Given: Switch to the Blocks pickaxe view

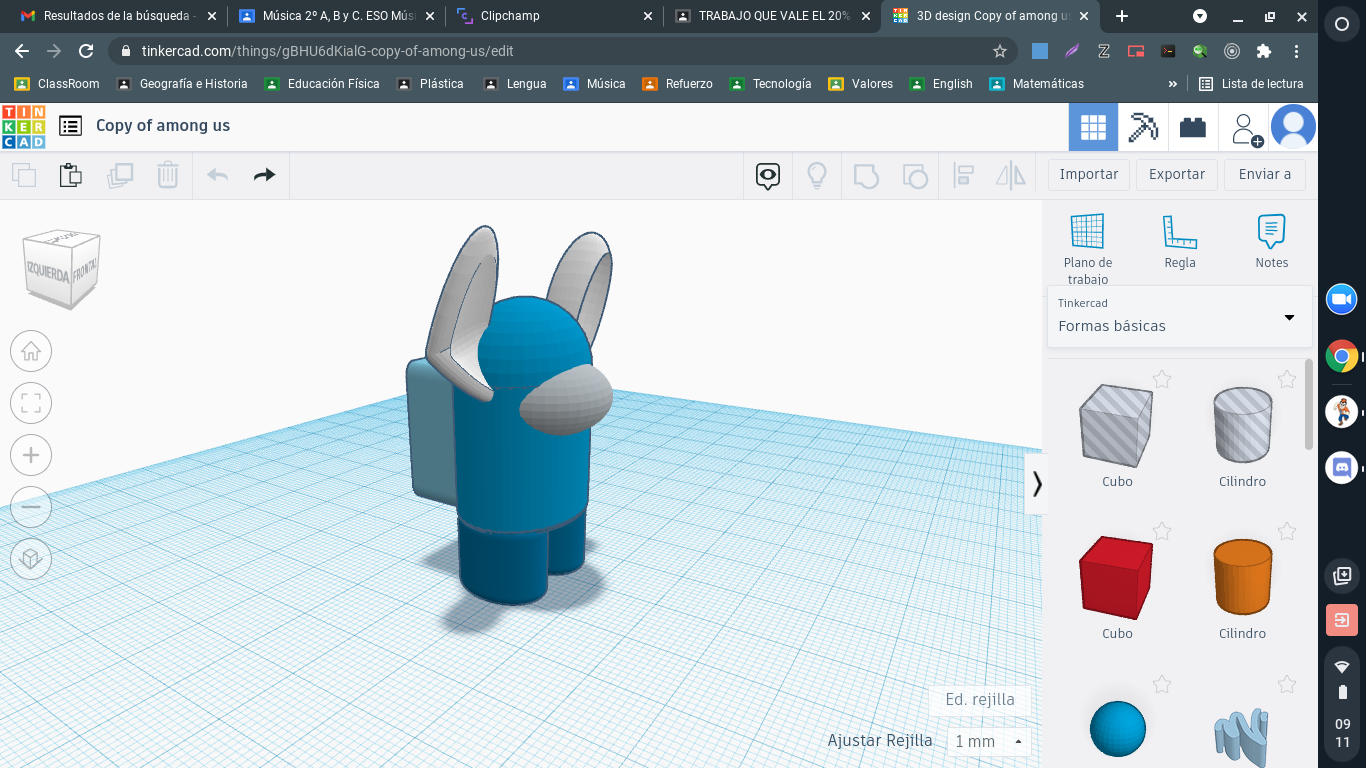Looking at the screenshot, I should point(1143,127).
